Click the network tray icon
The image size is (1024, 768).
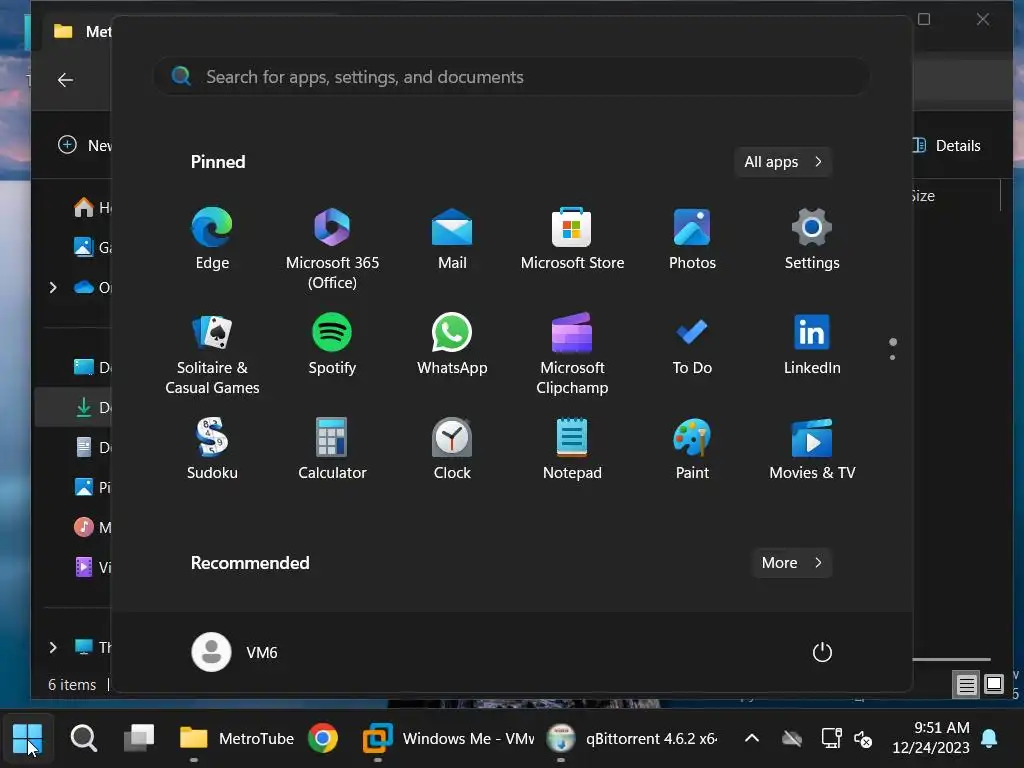[831, 739]
